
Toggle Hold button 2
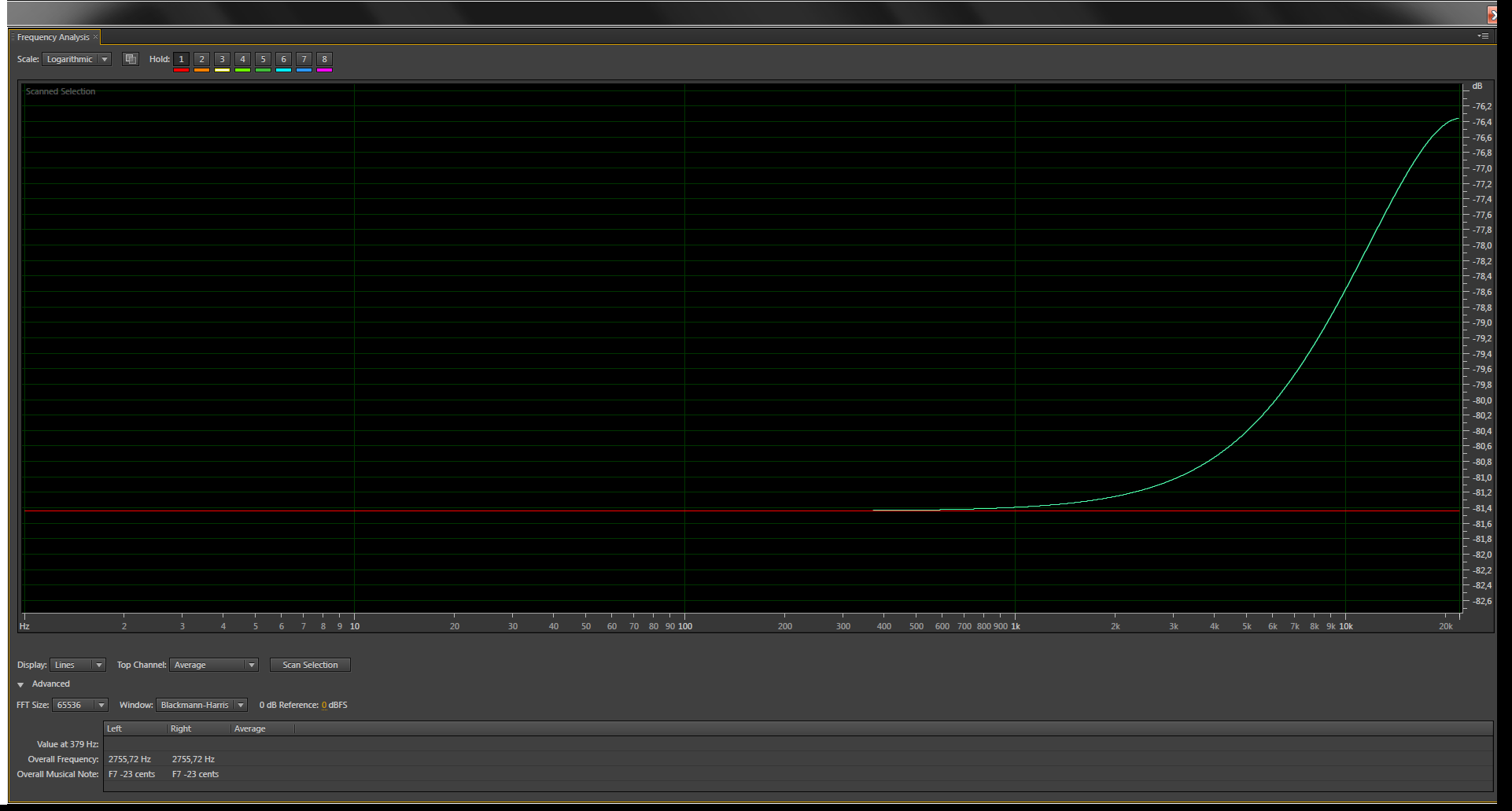tap(201, 59)
